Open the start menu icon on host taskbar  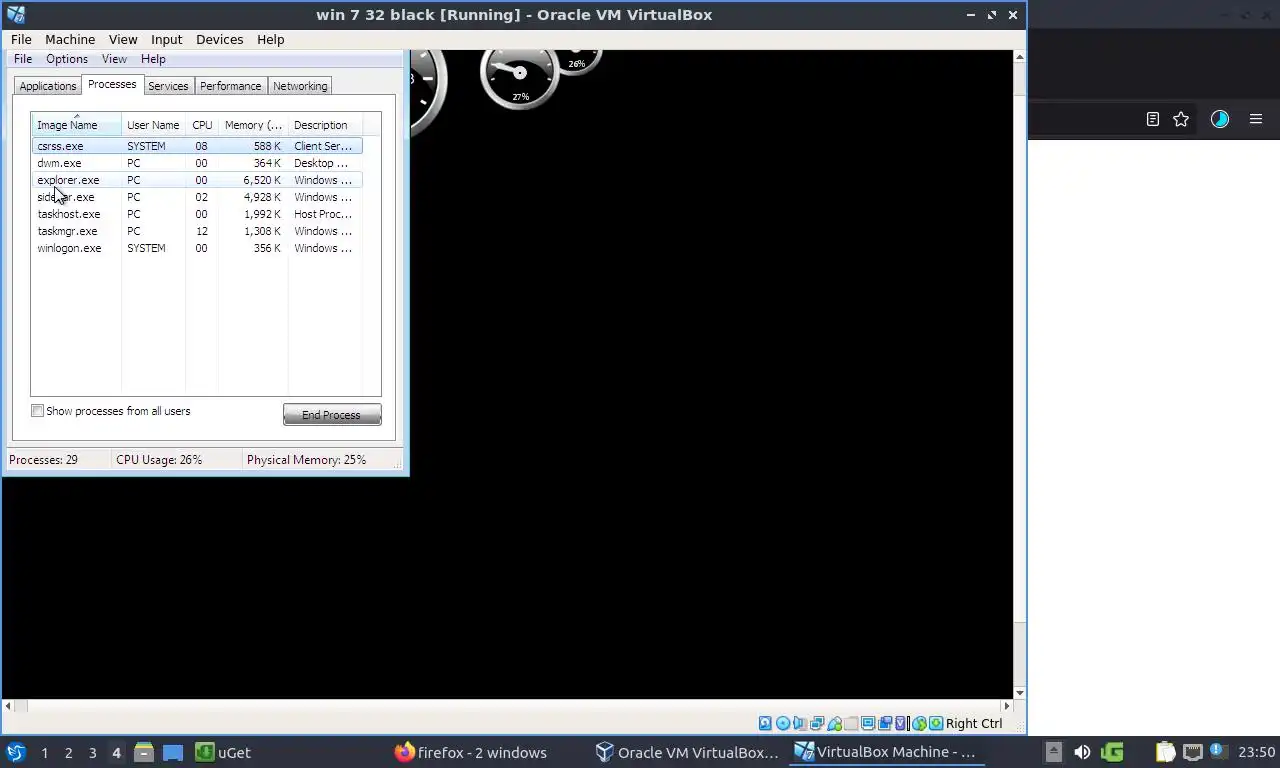point(15,752)
